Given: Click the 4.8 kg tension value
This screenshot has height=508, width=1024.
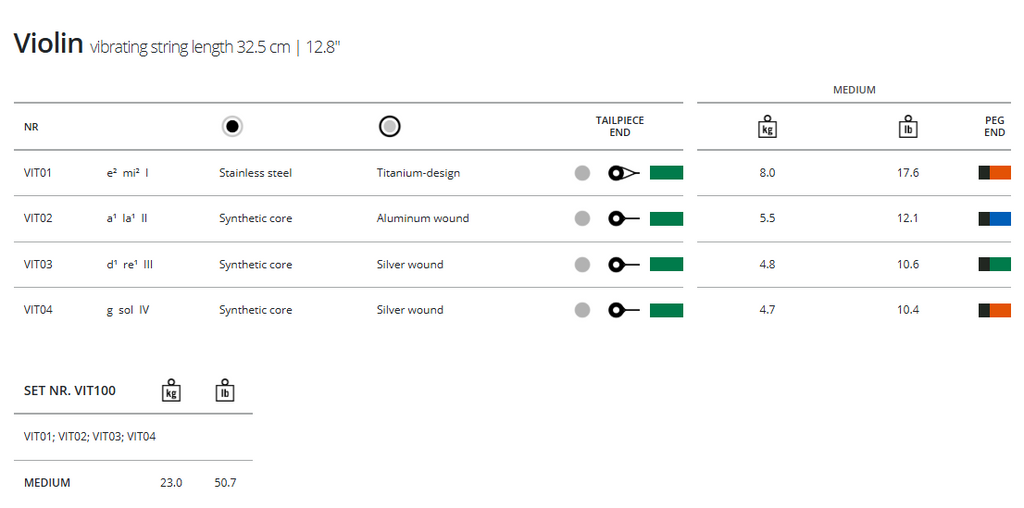Looking at the screenshot, I should 767,264.
